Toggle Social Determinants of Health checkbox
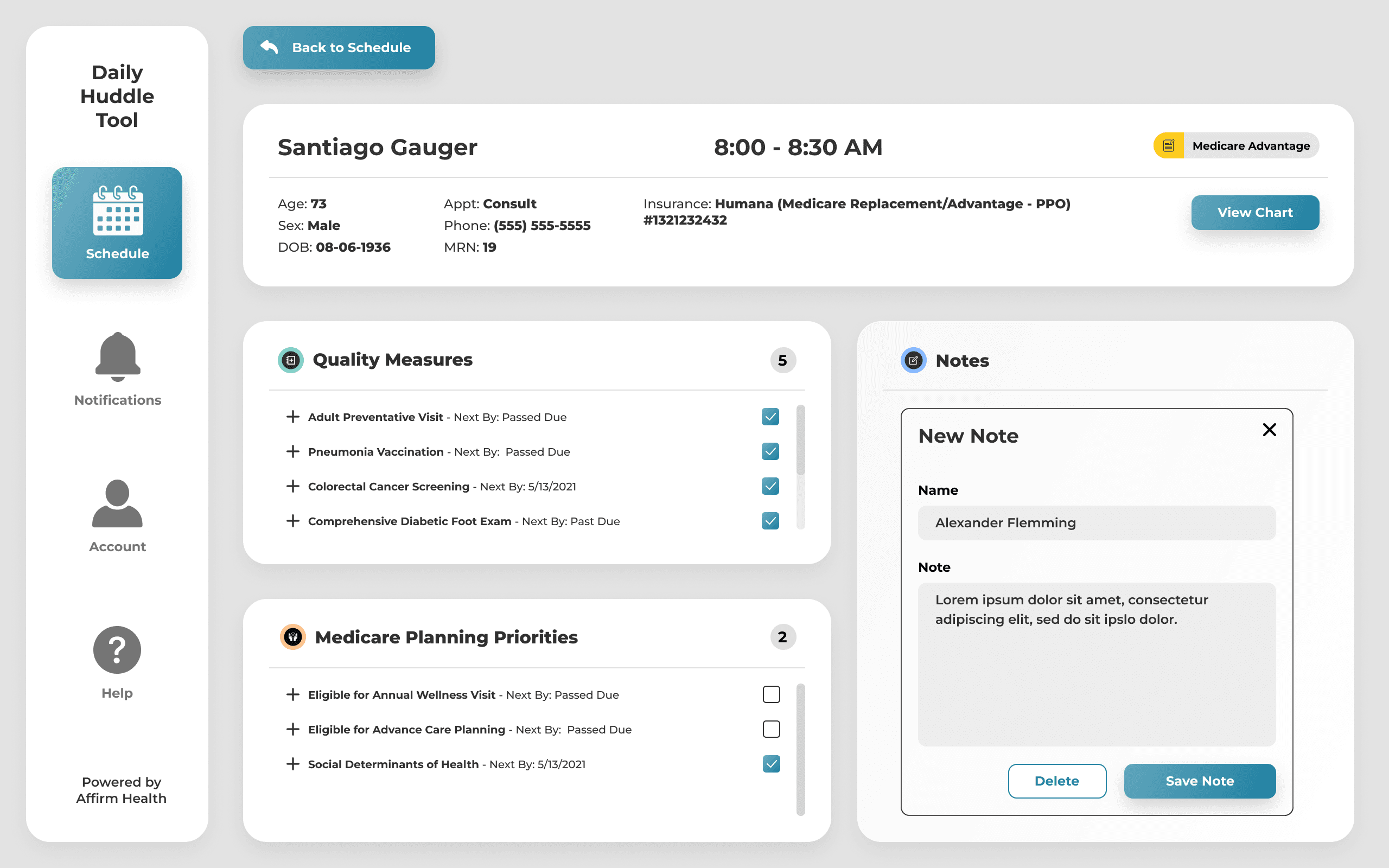The image size is (1389, 868). (x=771, y=764)
